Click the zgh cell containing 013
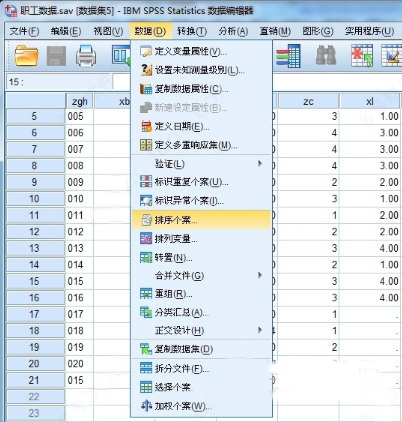This screenshot has width=402, height=422. tap(79, 248)
